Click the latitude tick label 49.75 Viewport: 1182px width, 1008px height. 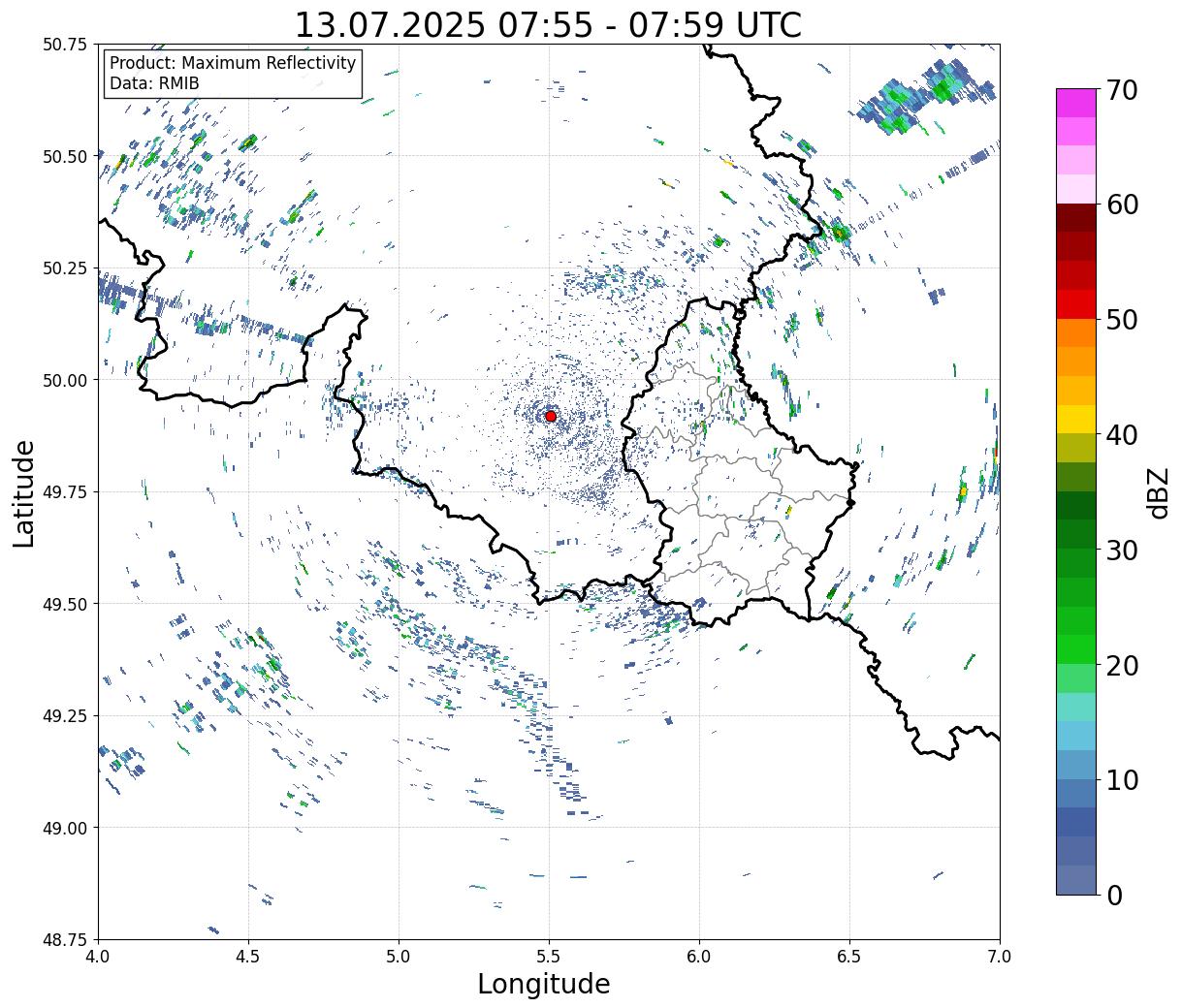(x=65, y=492)
